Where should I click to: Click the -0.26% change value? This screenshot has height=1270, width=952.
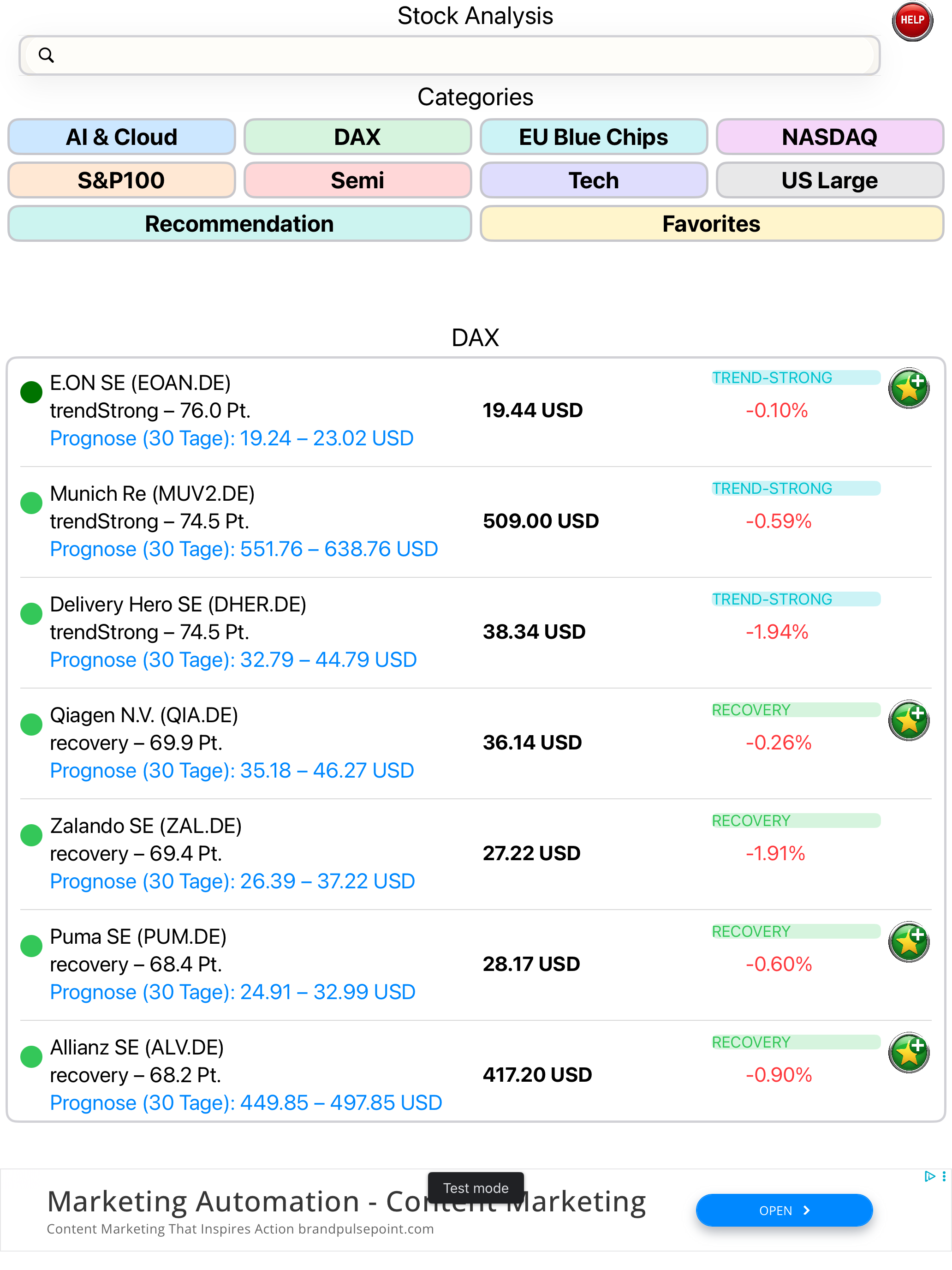coord(778,743)
